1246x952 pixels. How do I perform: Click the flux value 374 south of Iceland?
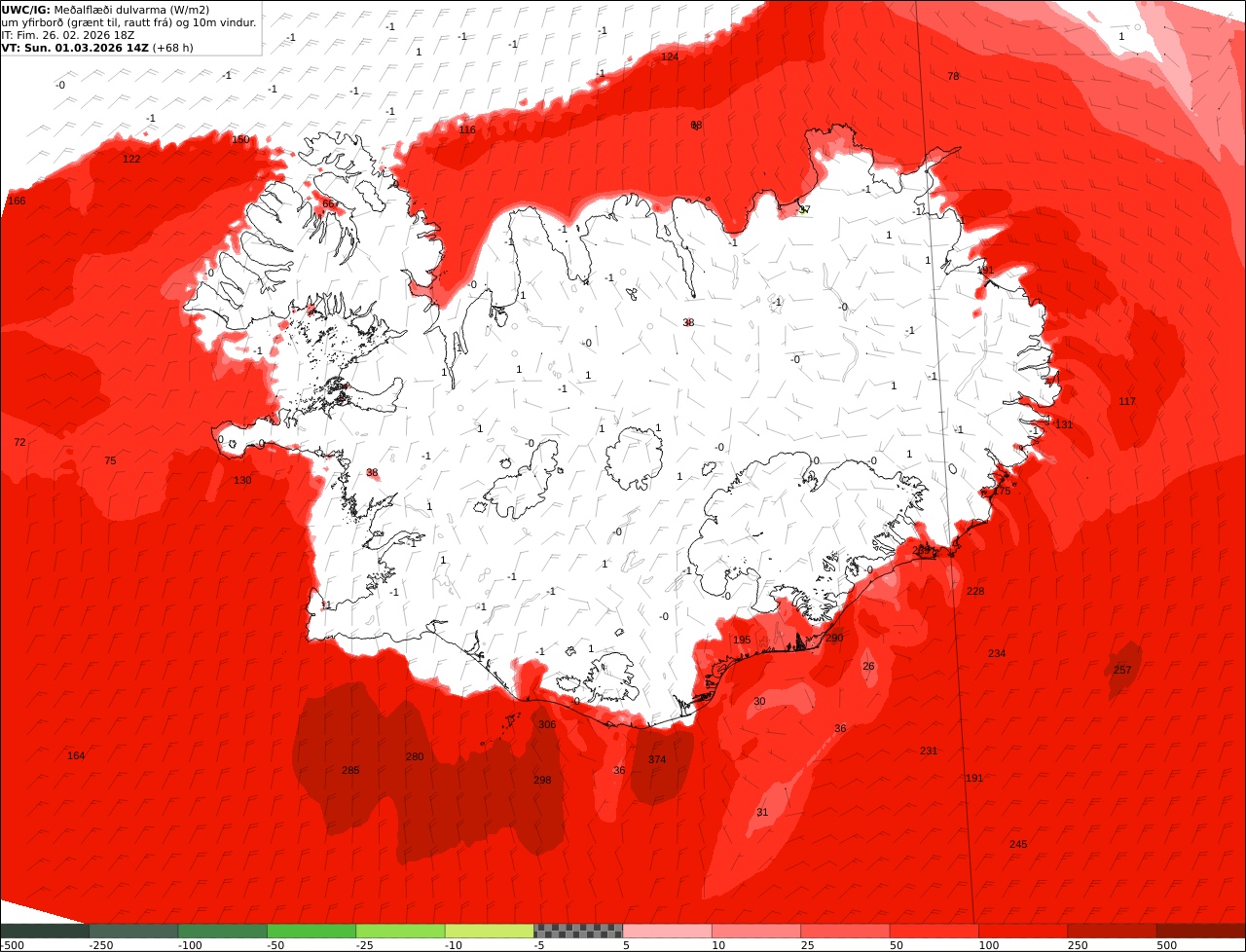point(657,759)
